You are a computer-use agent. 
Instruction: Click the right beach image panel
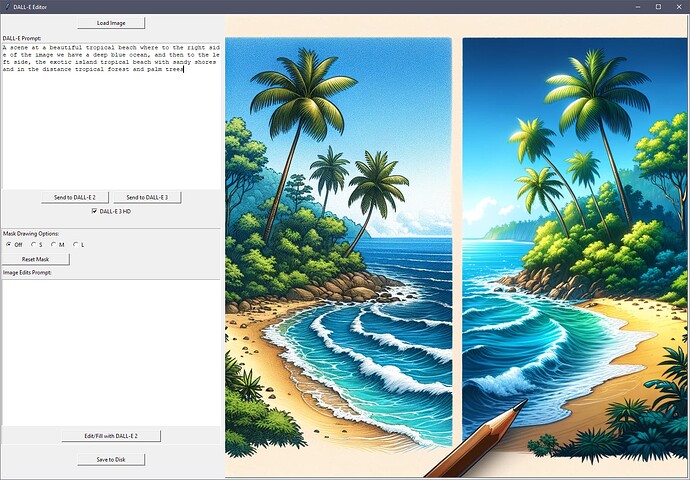tap(576, 246)
